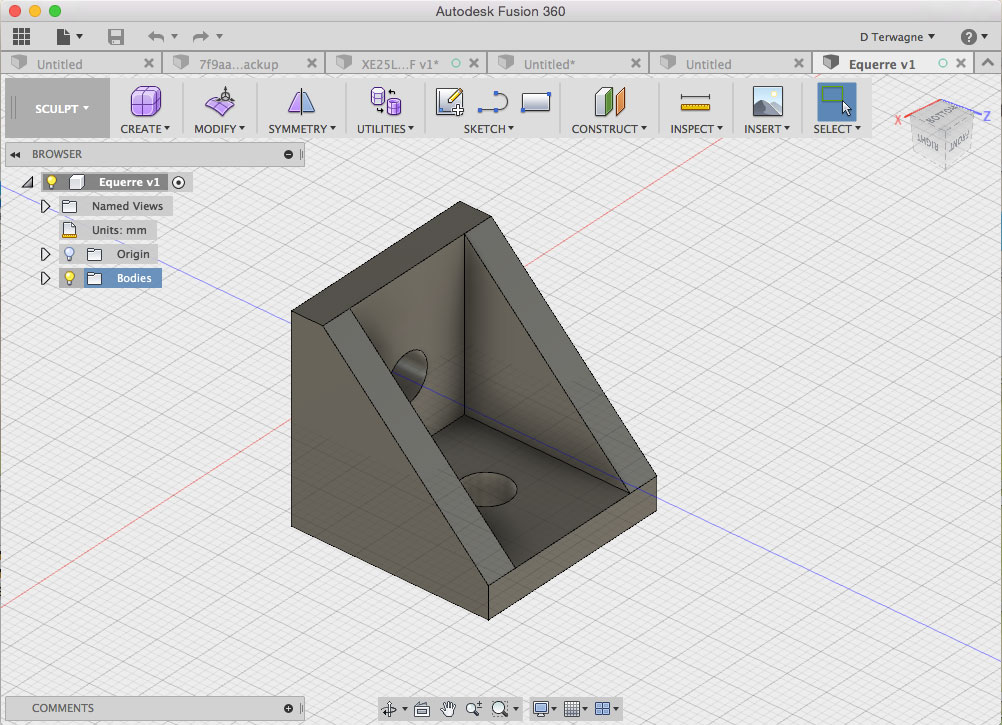Open the UTILITIES menu dropdown
The height and width of the screenshot is (725, 1002).
[x=385, y=129]
